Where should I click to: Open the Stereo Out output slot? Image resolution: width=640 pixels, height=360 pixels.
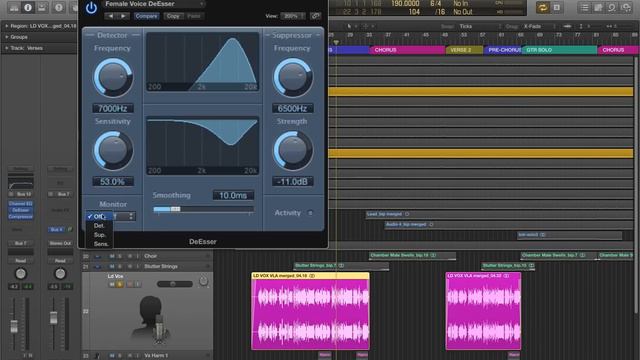point(60,243)
